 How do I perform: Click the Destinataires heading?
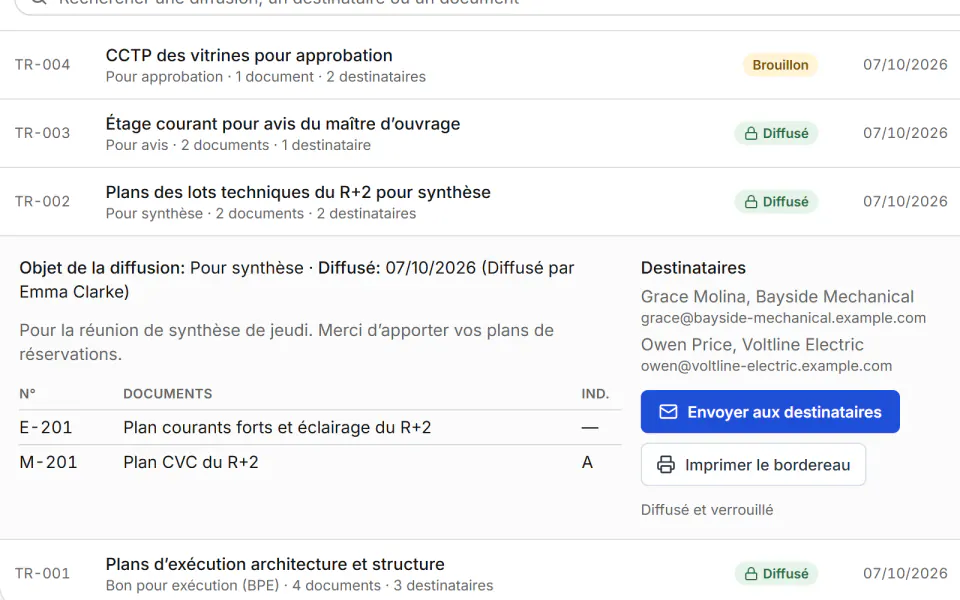click(693, 268)
